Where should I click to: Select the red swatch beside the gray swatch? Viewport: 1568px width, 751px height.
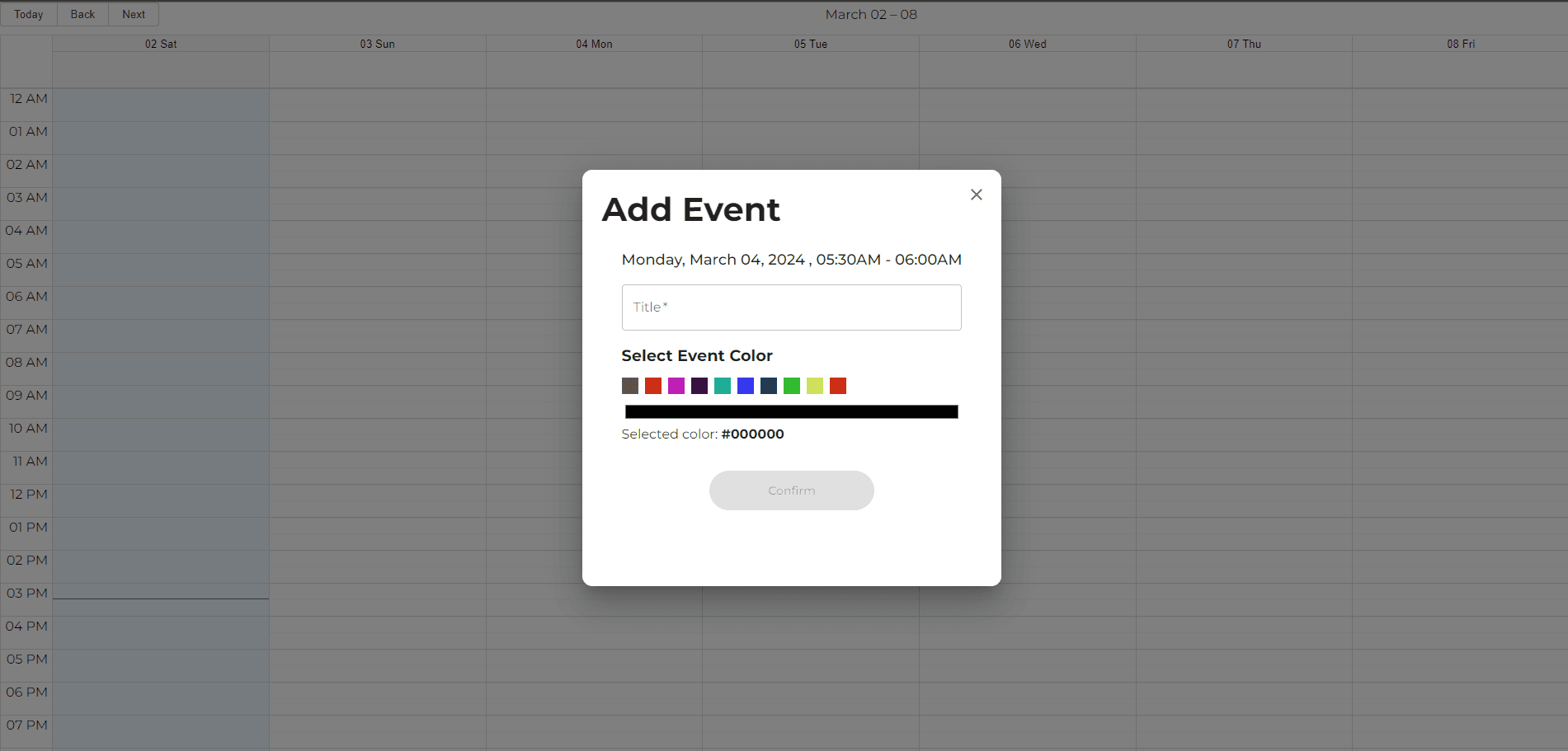[653, 386]
